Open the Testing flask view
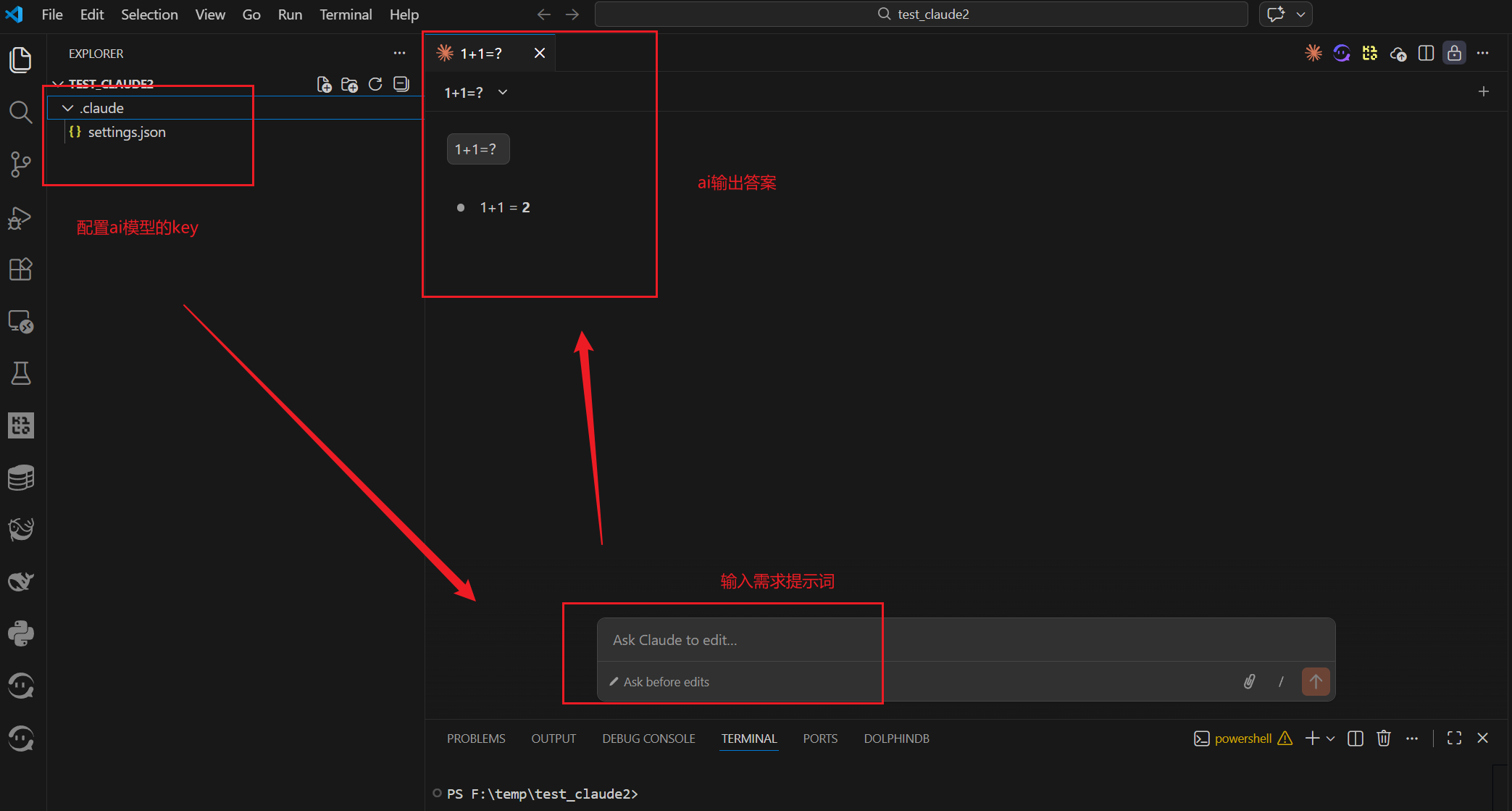The width and height of the screenshot is (1512, 811). 20,373
